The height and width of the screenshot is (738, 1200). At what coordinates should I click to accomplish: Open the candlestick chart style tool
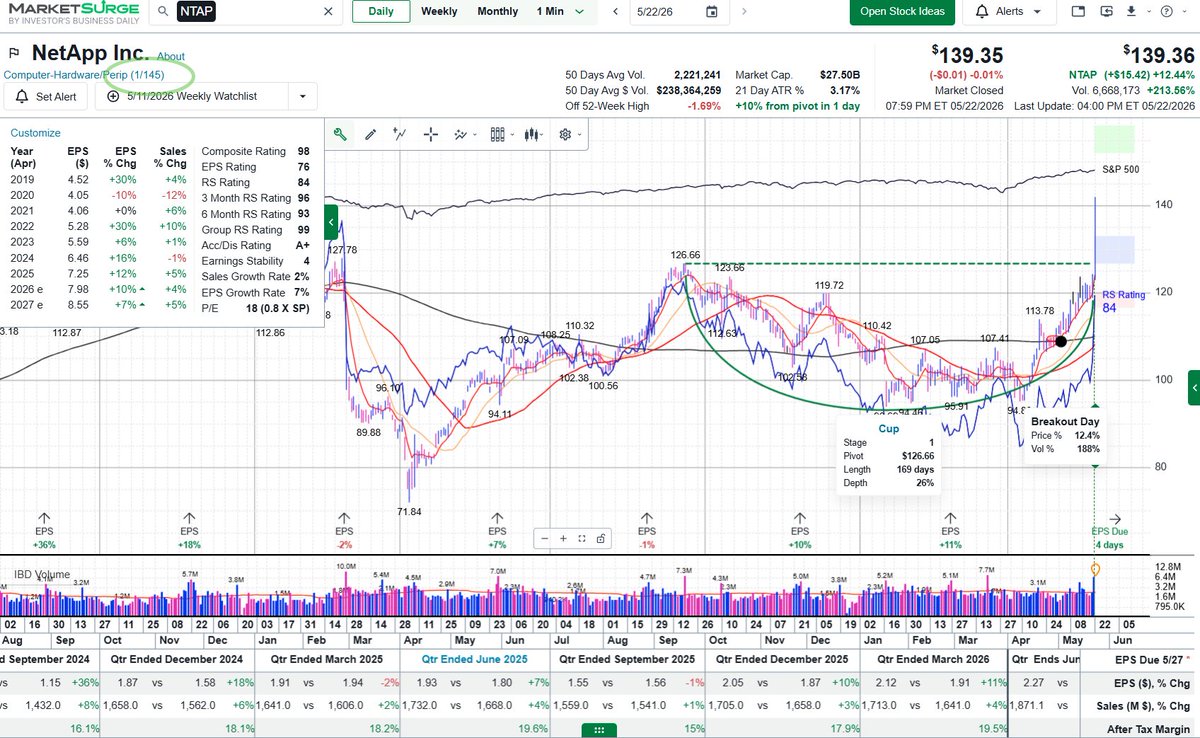[532, 134]
